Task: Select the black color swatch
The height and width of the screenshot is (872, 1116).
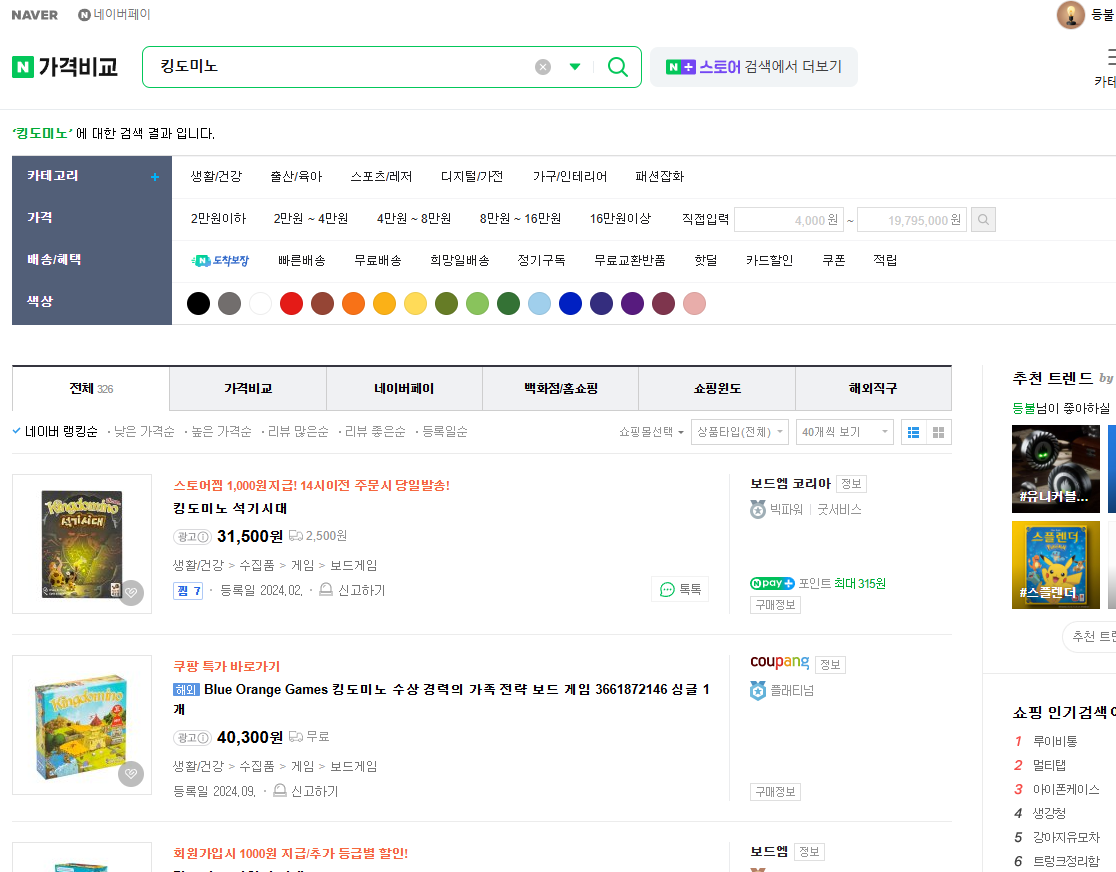Action: 199,303
